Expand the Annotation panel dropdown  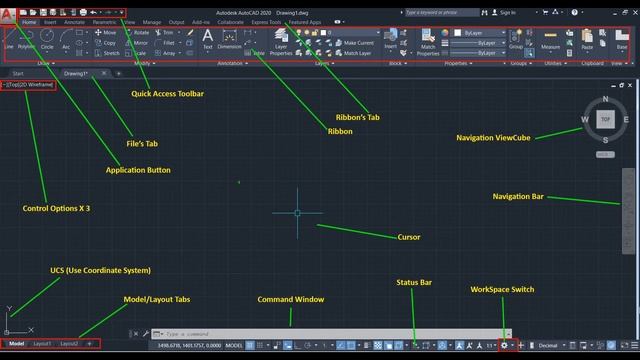pos(233,63)
